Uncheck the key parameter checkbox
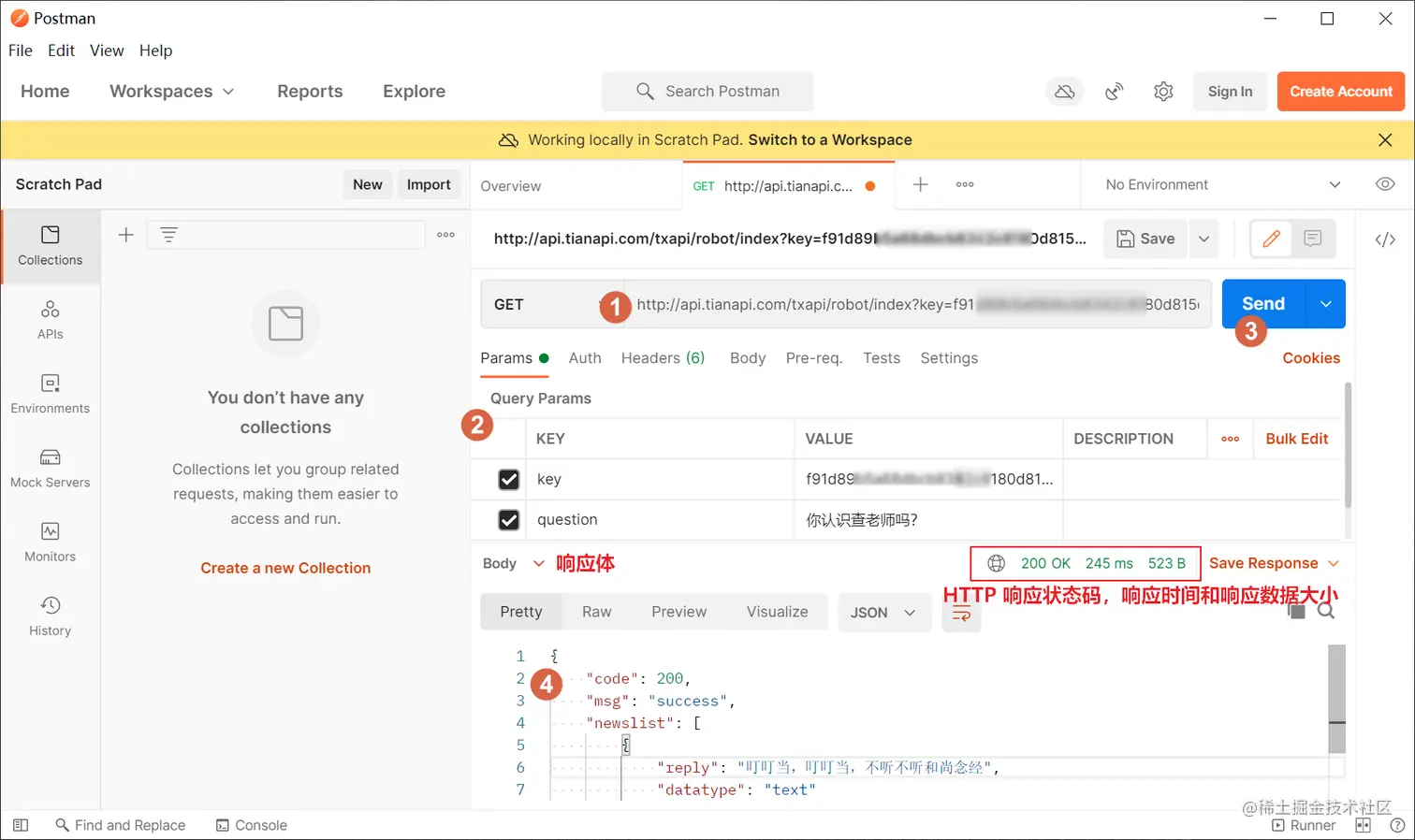Viewport: 1415px width, 840px height. click(509, 479)
